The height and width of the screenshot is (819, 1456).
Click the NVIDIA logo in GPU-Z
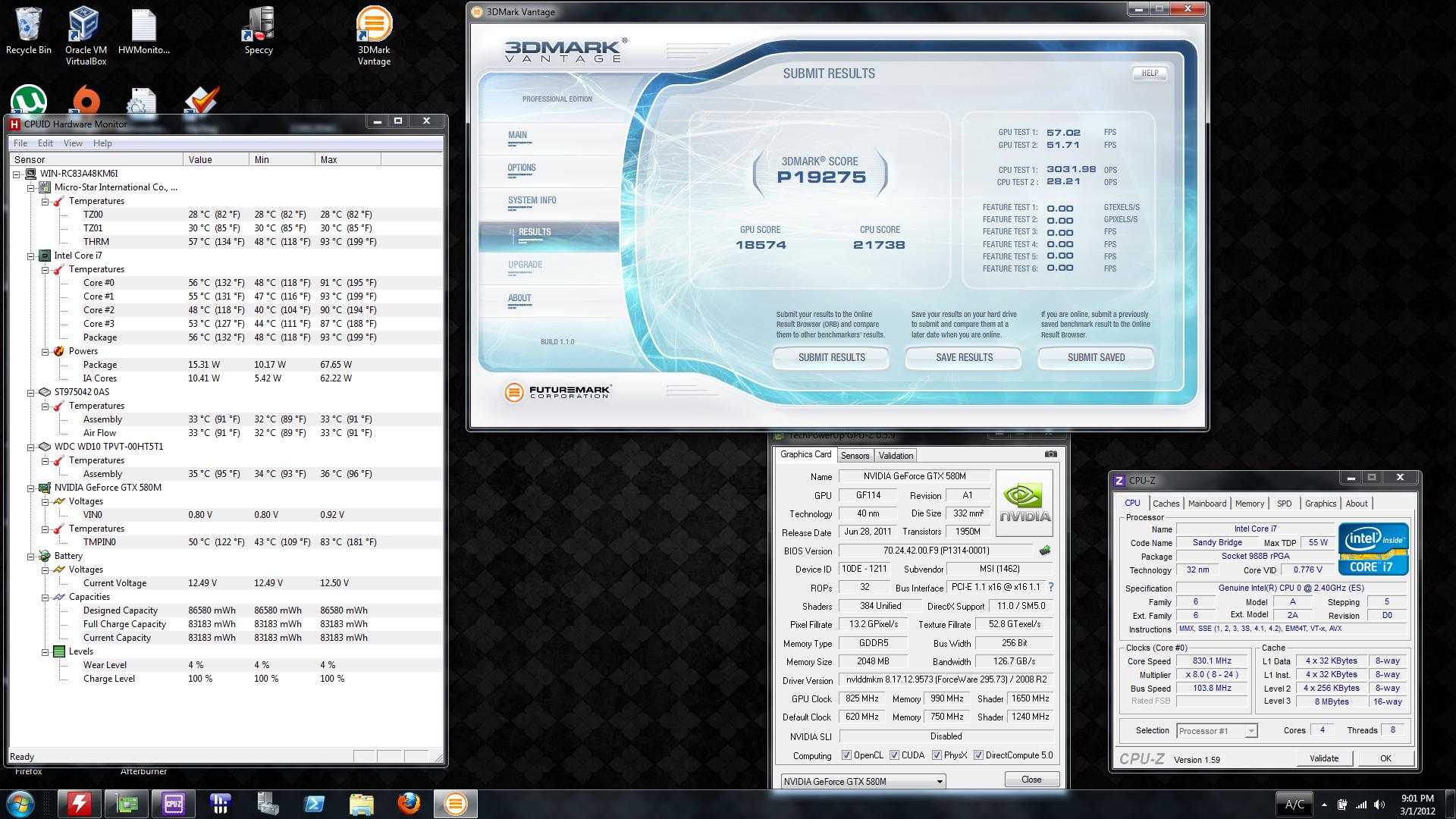click(1024, 503)
